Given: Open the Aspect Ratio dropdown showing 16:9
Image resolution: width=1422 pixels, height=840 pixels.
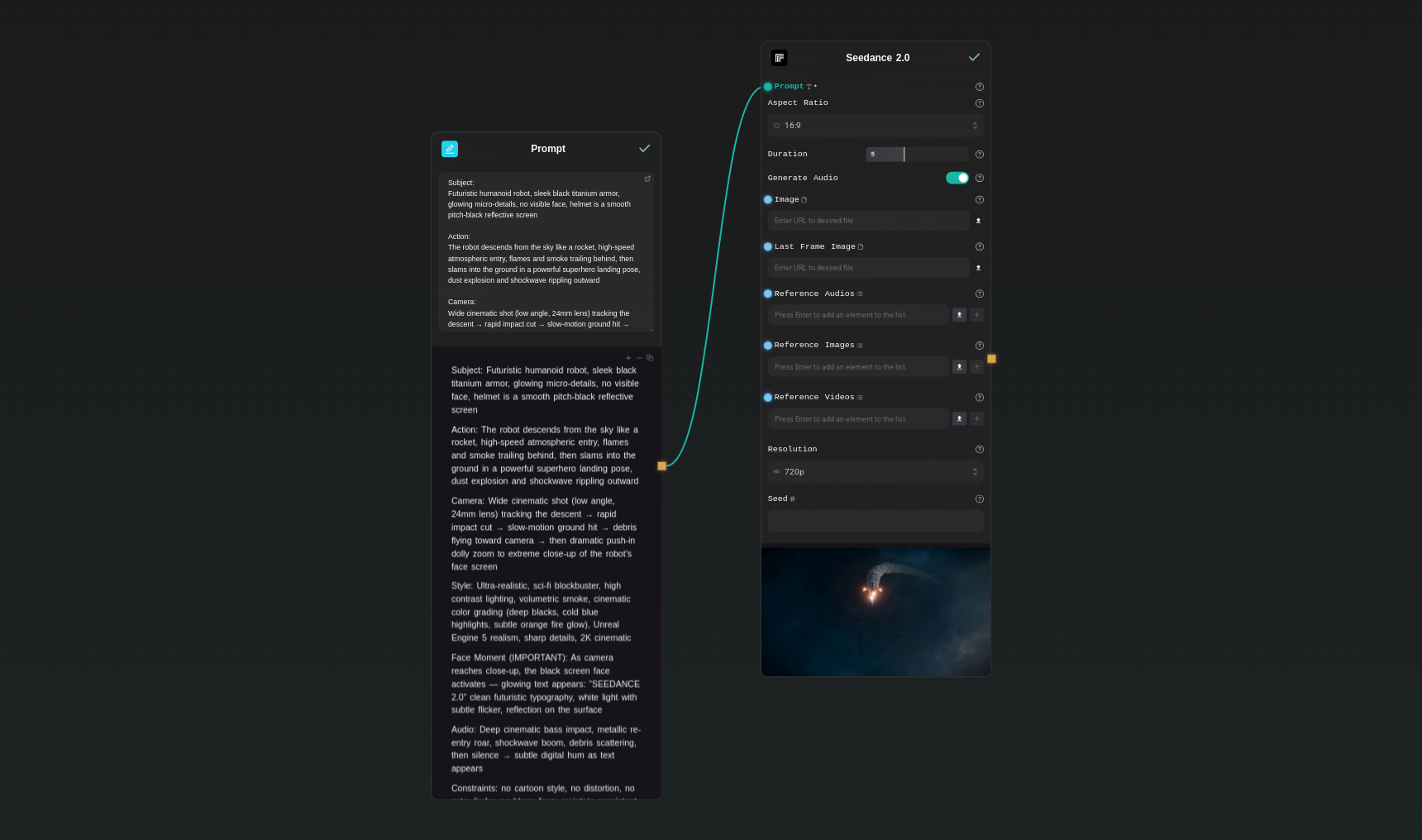Looking at the screenshot, I should click(x=876, y=125).
